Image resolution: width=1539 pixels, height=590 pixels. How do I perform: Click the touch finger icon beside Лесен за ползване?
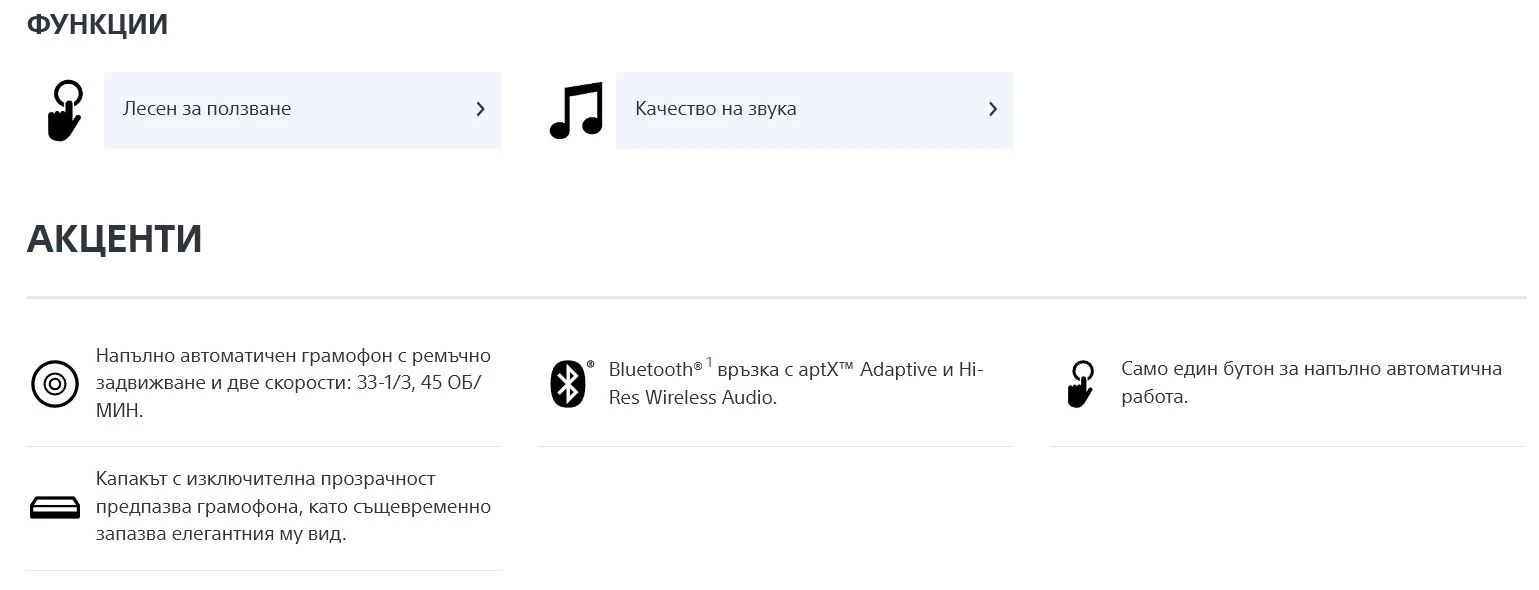coord(63,110)
